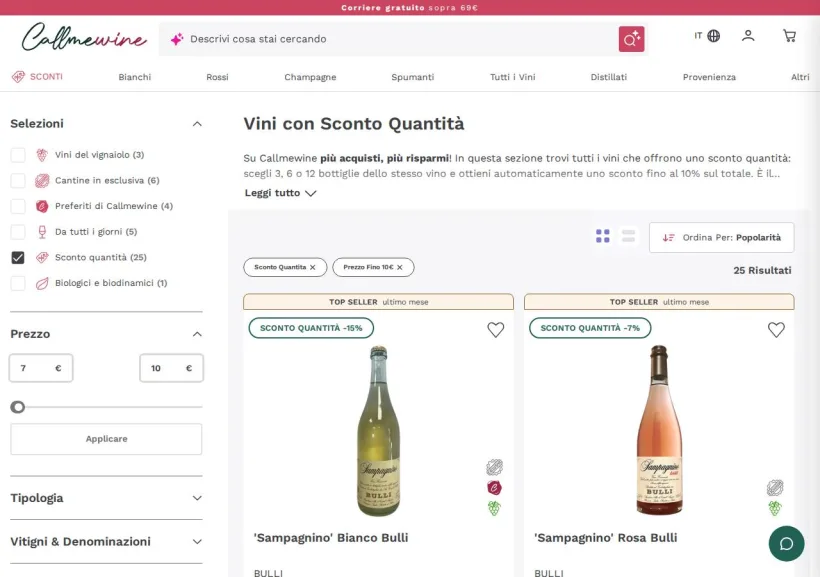Open the Distillati menu
The width and height of the screenshot is (820, 577).
click(x=609, y=77)
